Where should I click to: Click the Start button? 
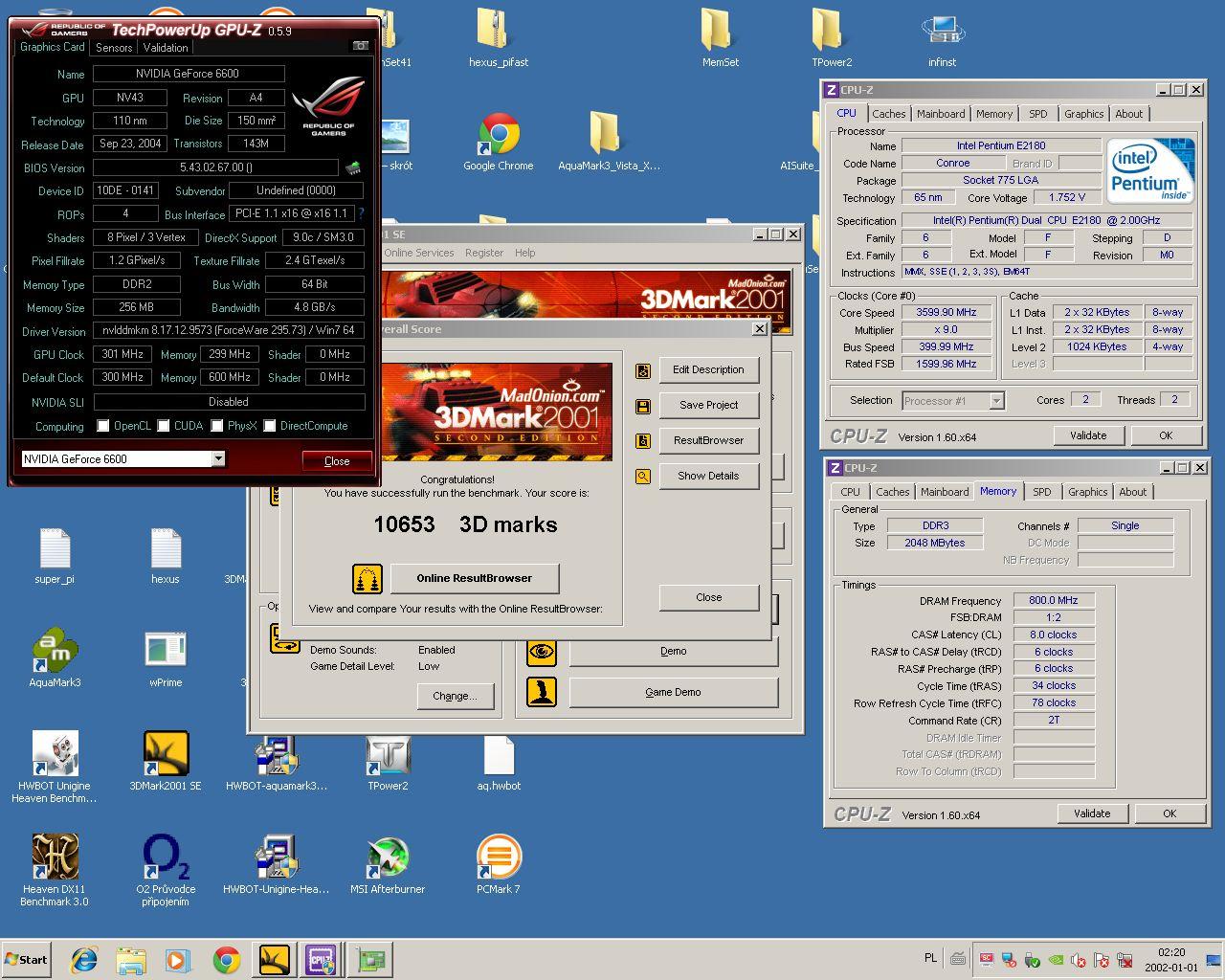tap(26, 959)
